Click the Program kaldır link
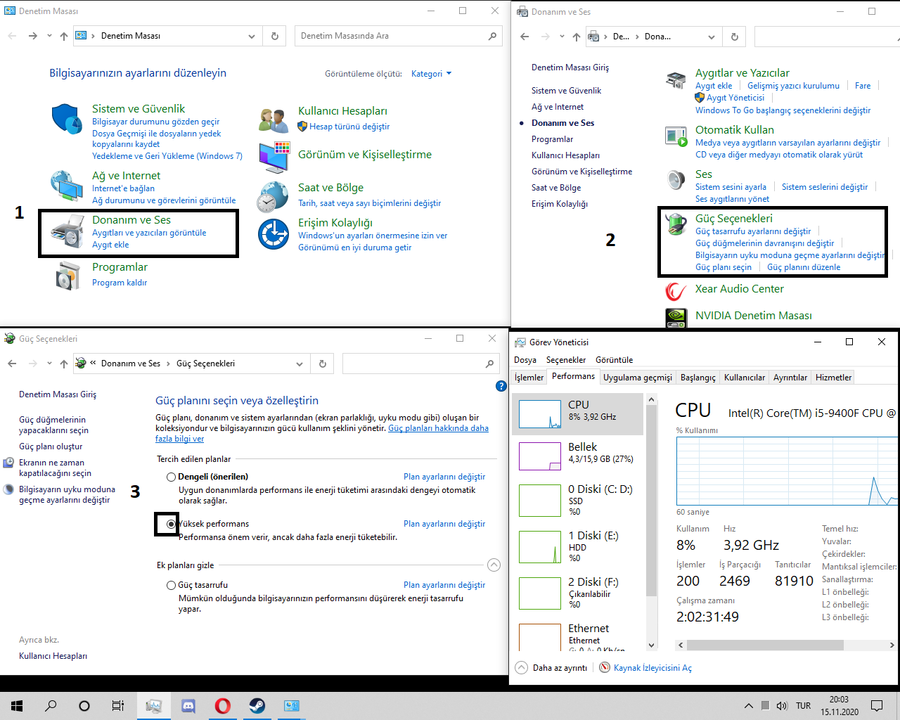Image resolution: width=900 pixels, height=720 pixels. (120, 283)
